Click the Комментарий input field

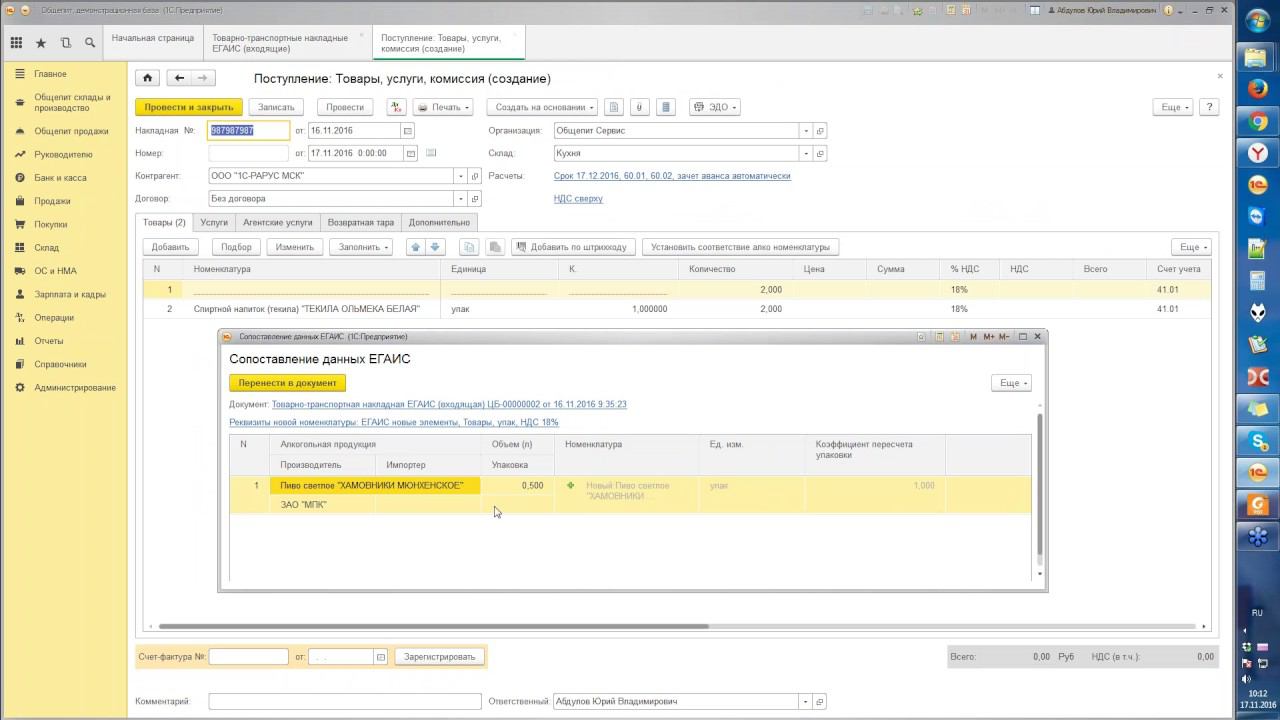pyautogui.click(x=344, y=702)
